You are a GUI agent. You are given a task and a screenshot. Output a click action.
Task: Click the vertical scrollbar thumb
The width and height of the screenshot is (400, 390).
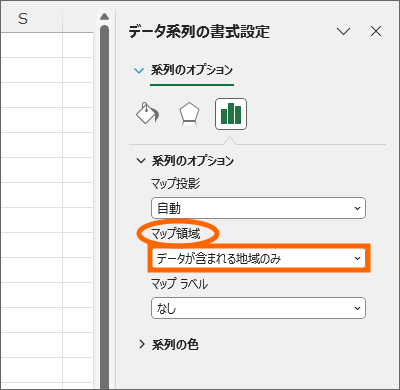[104, 207]
